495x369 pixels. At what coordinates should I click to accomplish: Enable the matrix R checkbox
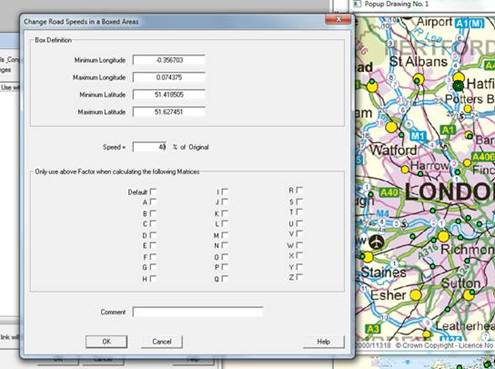point(299,190)
